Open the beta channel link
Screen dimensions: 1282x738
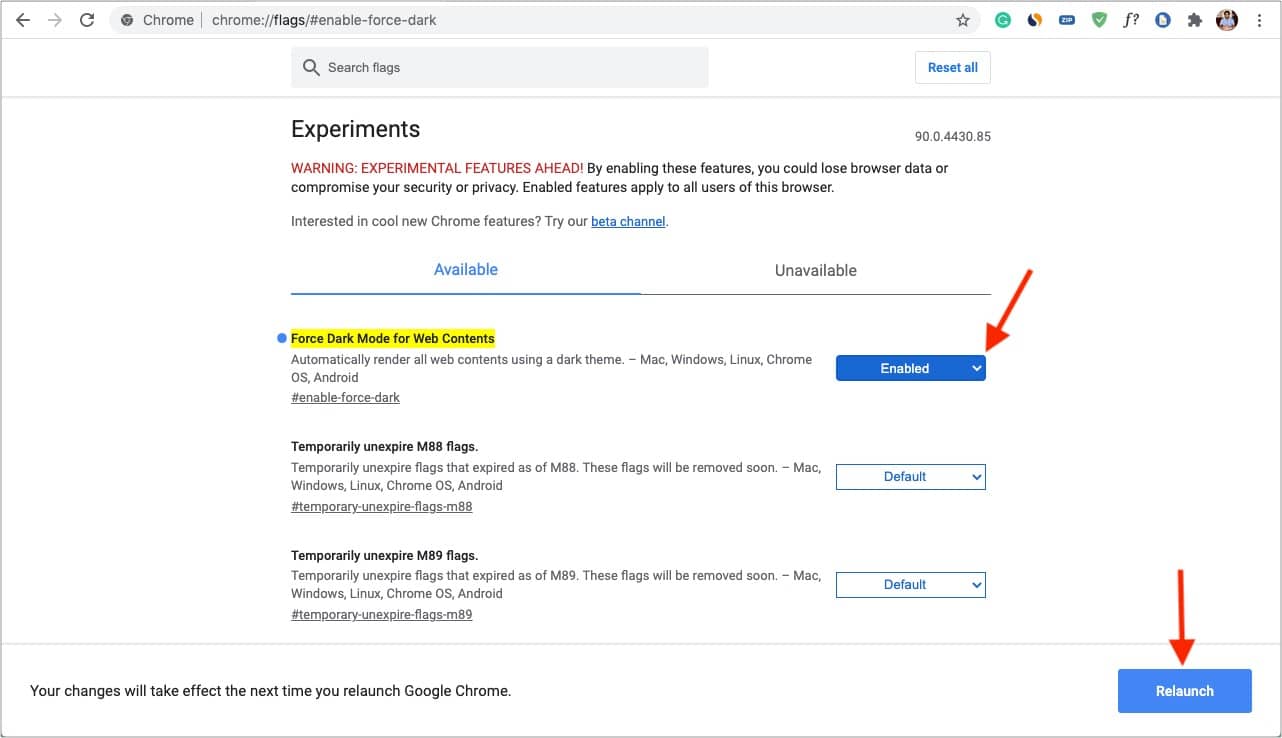click(628, 221)
